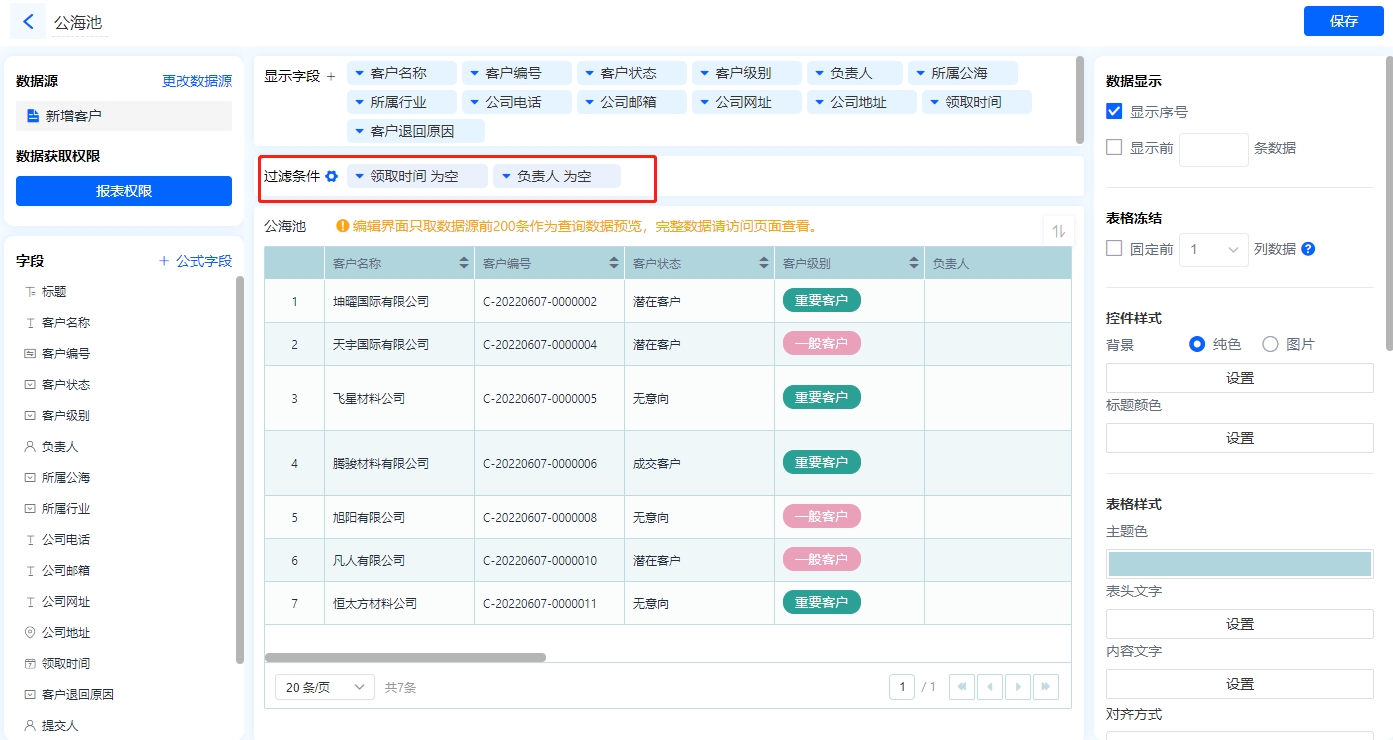Select 图片 background radio option

point(1270,344)
